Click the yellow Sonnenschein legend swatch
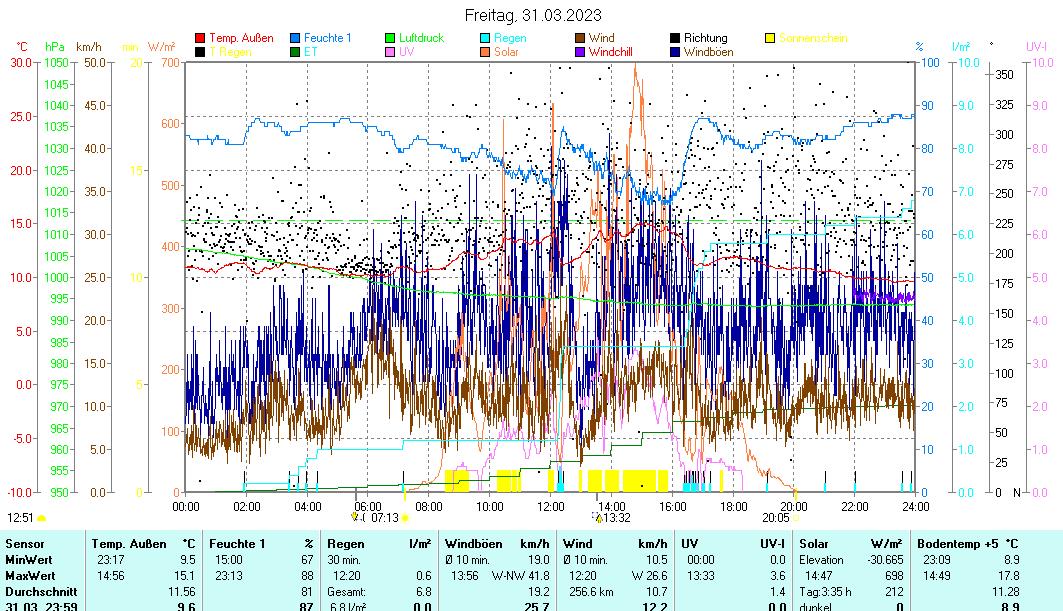The width and height of the screenshot is (1063, 611). (x=769, y=38)
